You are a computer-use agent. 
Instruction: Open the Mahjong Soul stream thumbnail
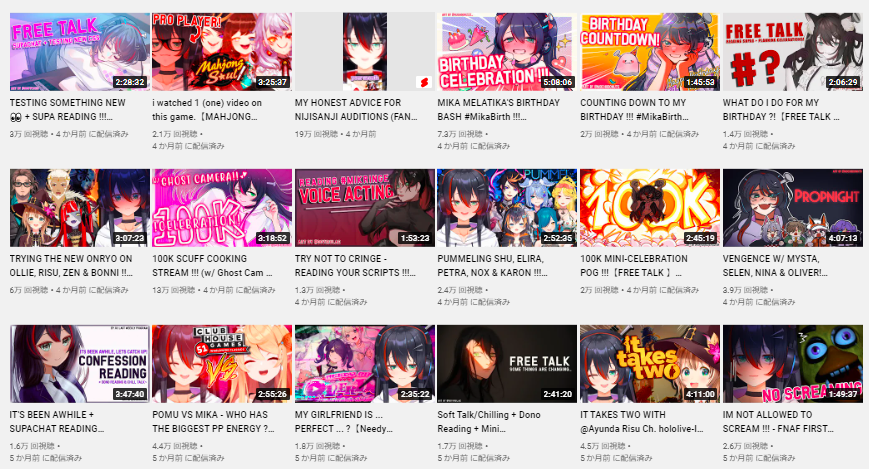coord(222,52)
